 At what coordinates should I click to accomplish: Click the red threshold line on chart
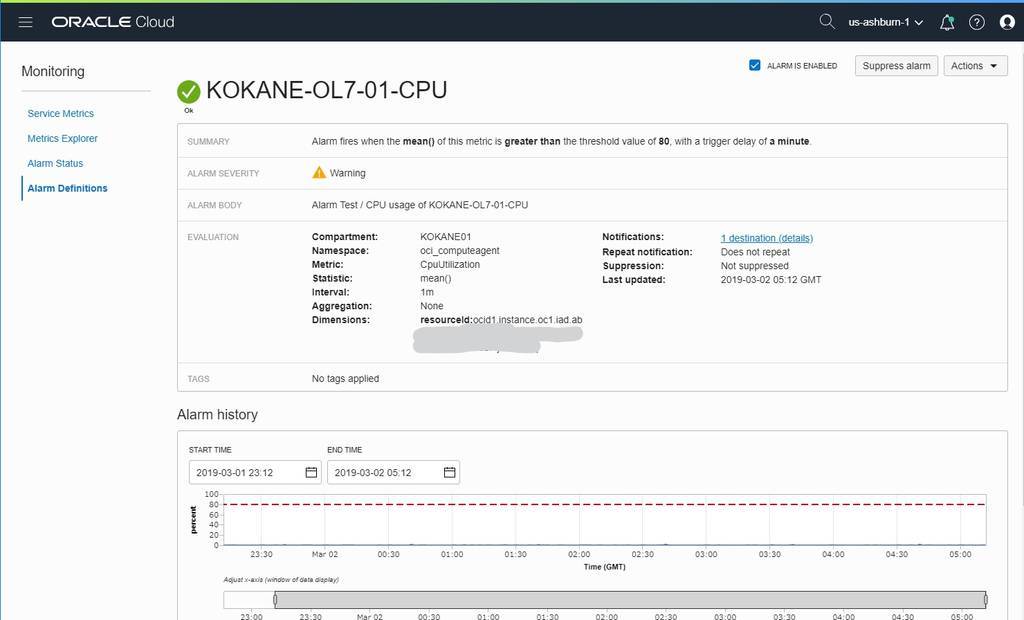pos(605,504)
